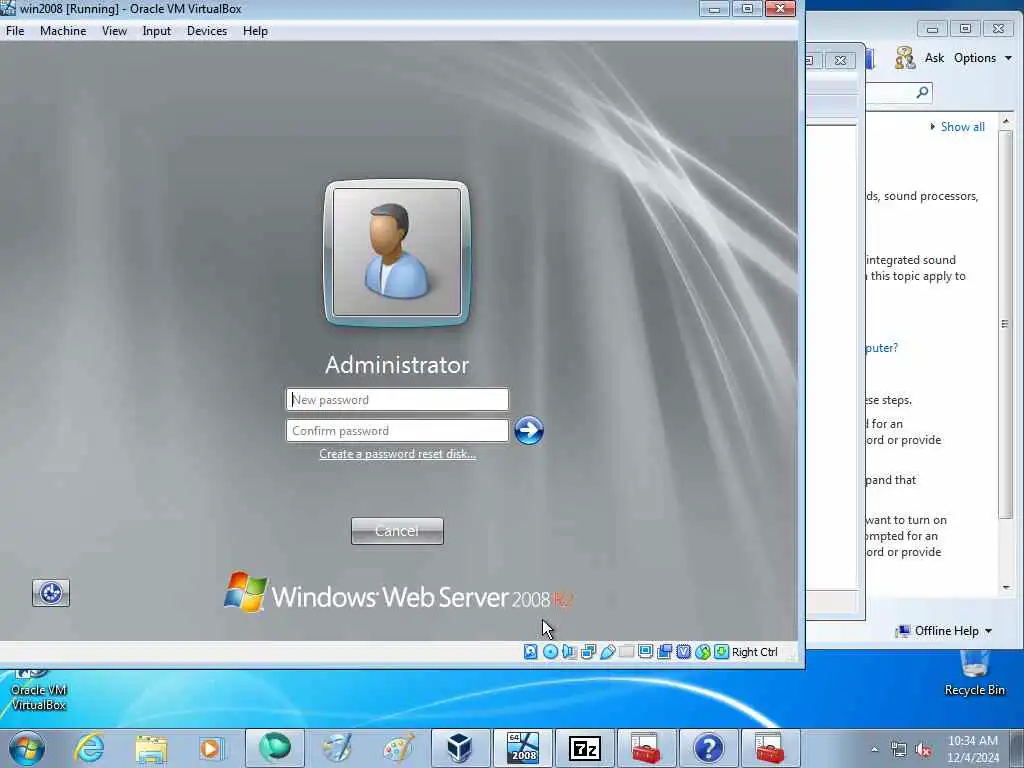This screenshot has height=768, width=1024.
Task: Maximize the win2008 VirtualBox window
Action: 747,8
